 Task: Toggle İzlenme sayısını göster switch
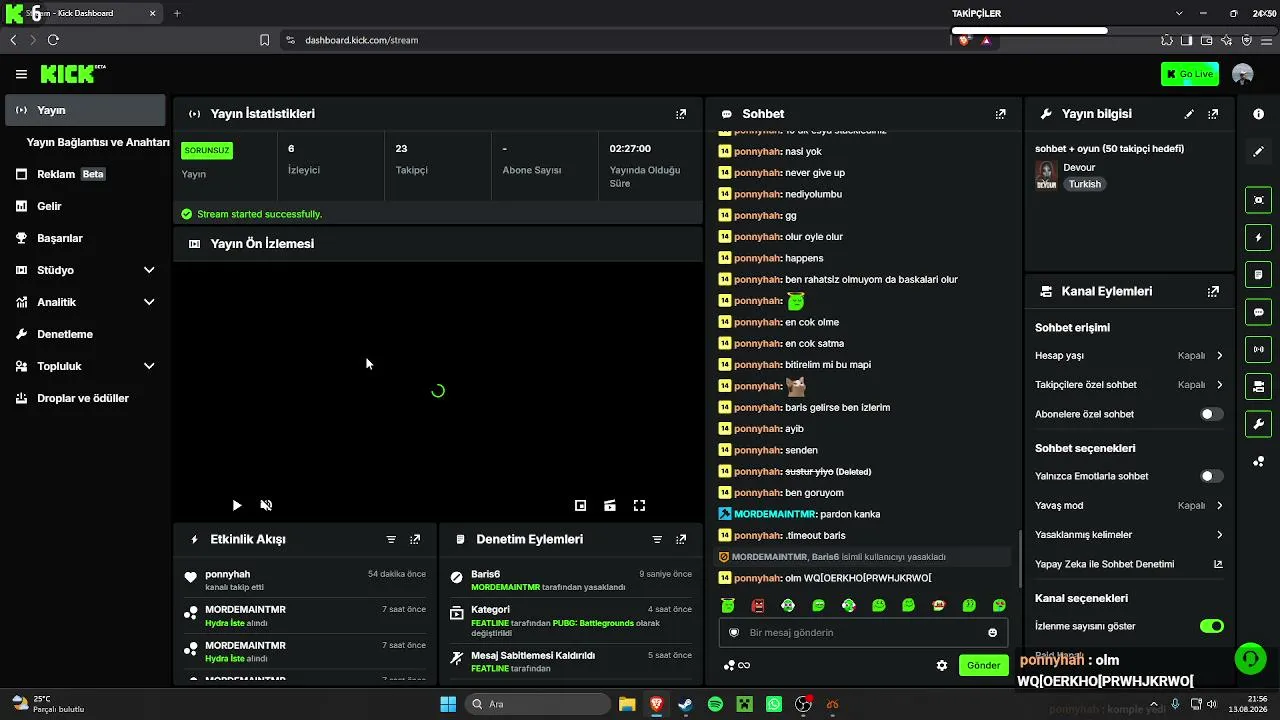pyautogui.click(x=1211, y=626)
